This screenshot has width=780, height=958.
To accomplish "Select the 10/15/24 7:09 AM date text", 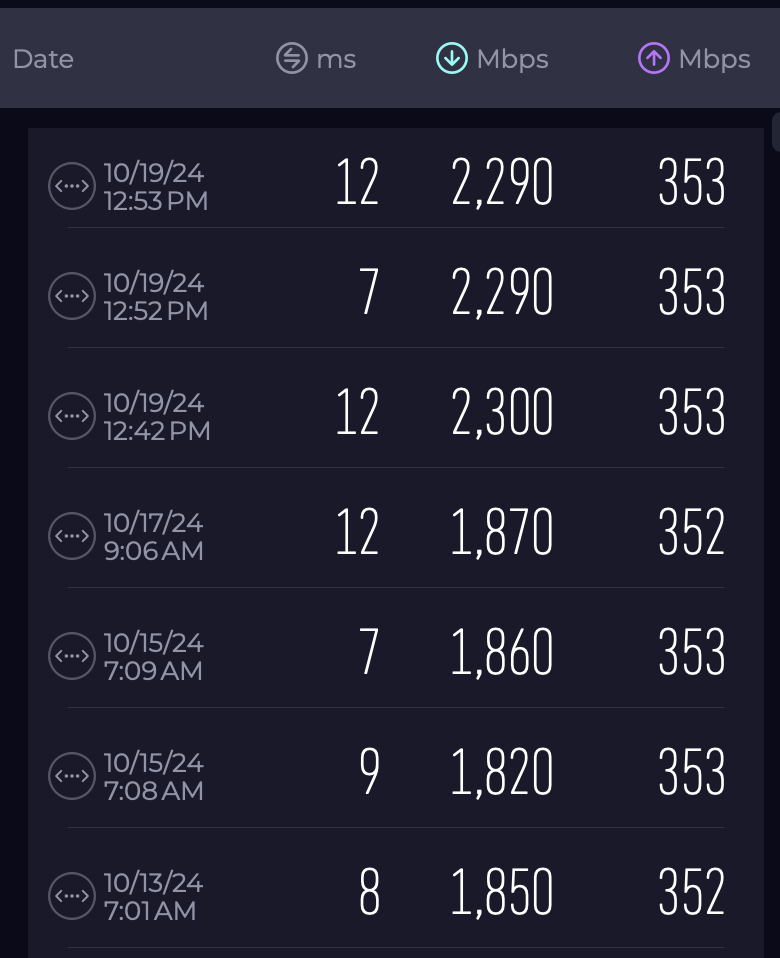I will click(x=154, y=657).
